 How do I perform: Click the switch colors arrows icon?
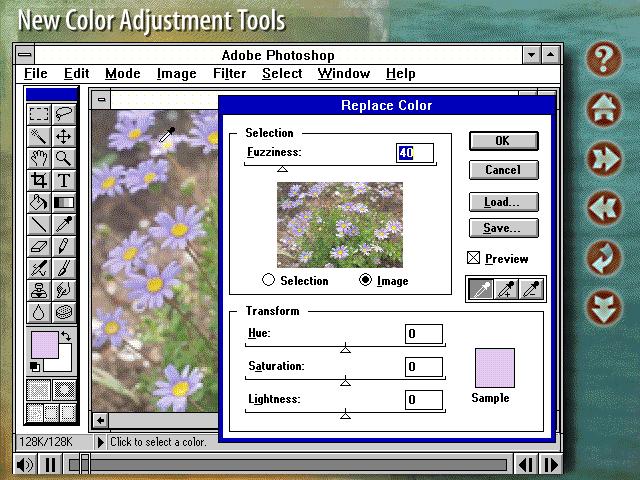pos(66,336)
